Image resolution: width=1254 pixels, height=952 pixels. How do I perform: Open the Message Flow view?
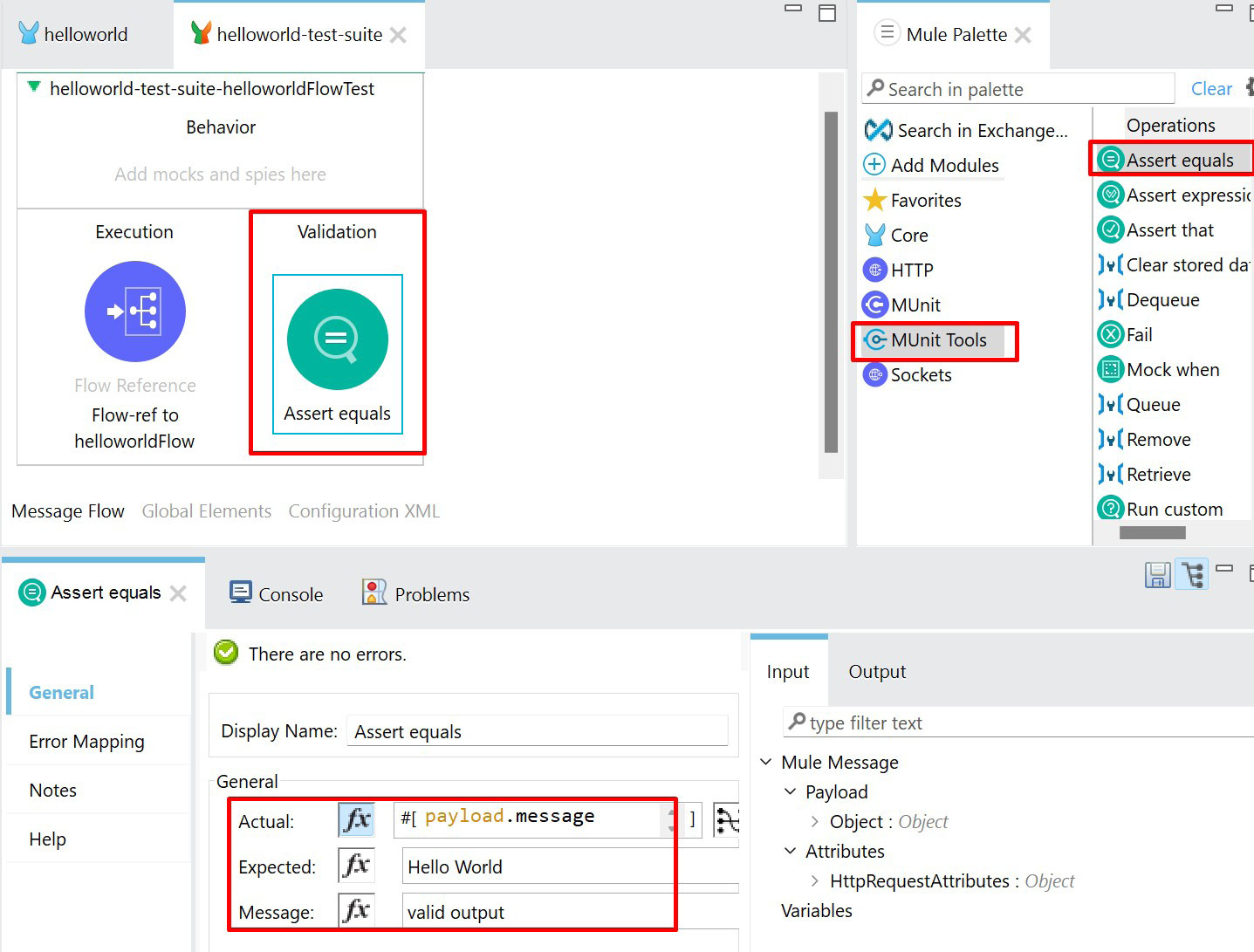tap(68, 511)
